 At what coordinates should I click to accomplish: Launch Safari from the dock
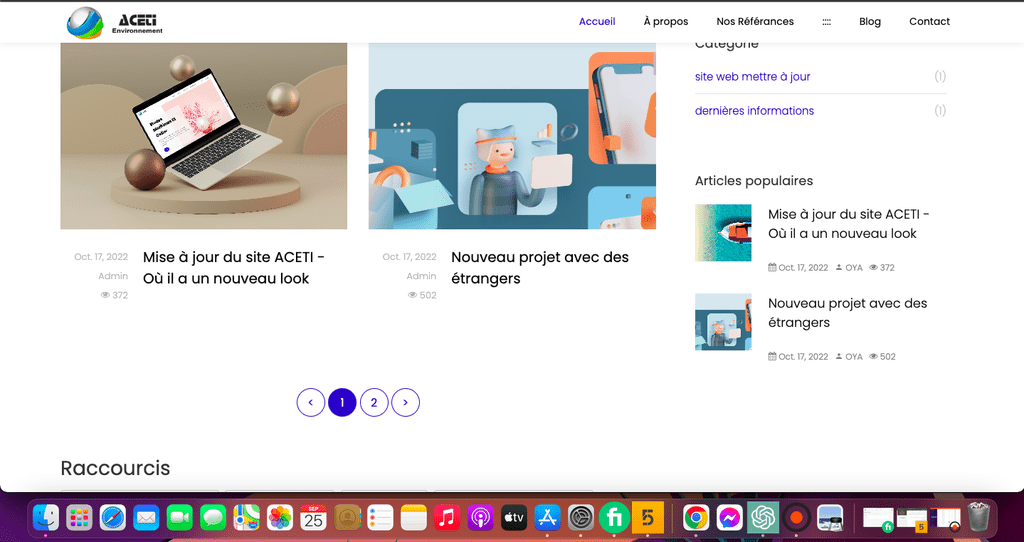113,518
